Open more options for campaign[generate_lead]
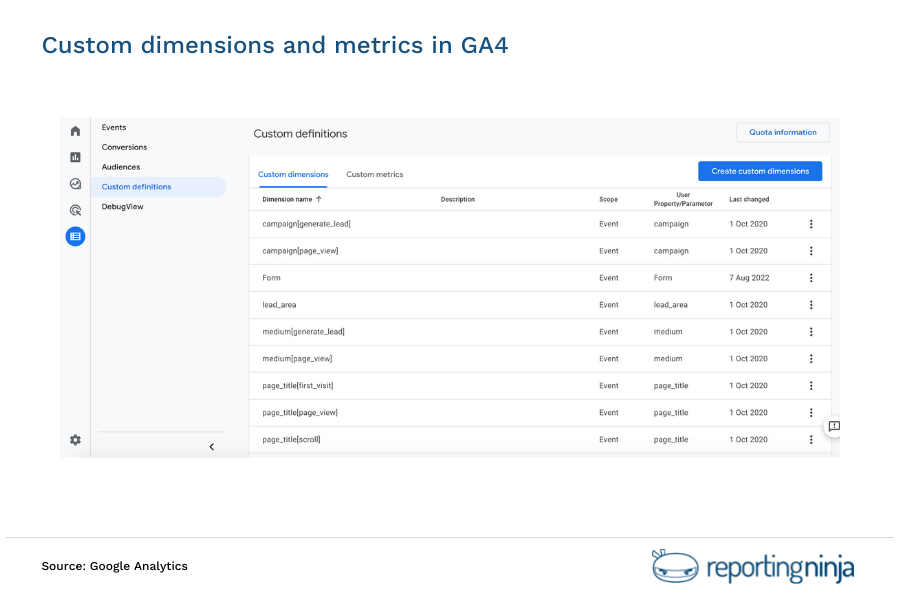Image resolution: width=900 pixels, height=600 pixels. 811,223
